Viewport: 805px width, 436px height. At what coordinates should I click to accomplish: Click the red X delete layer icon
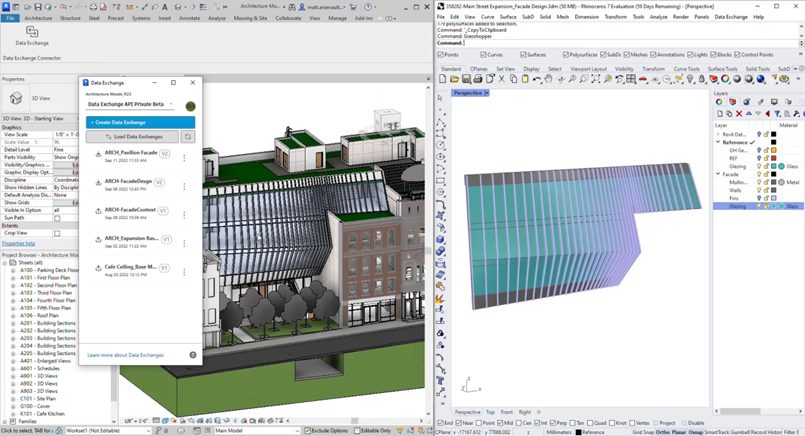coord(739,114)
